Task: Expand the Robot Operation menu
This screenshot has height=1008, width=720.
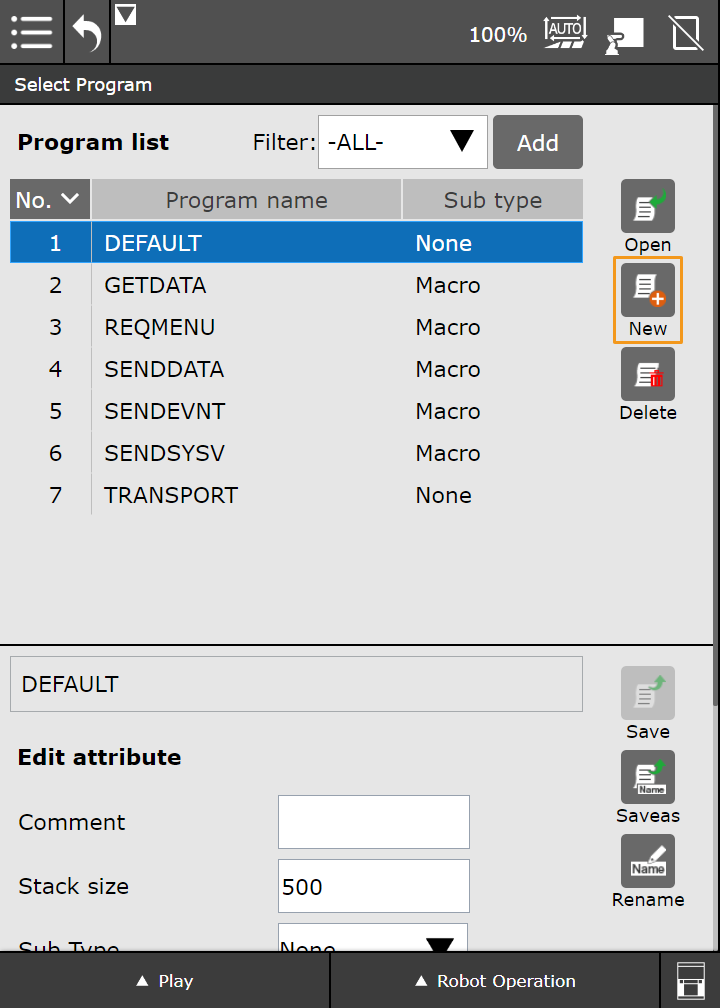Action: (x=495, y=981)
